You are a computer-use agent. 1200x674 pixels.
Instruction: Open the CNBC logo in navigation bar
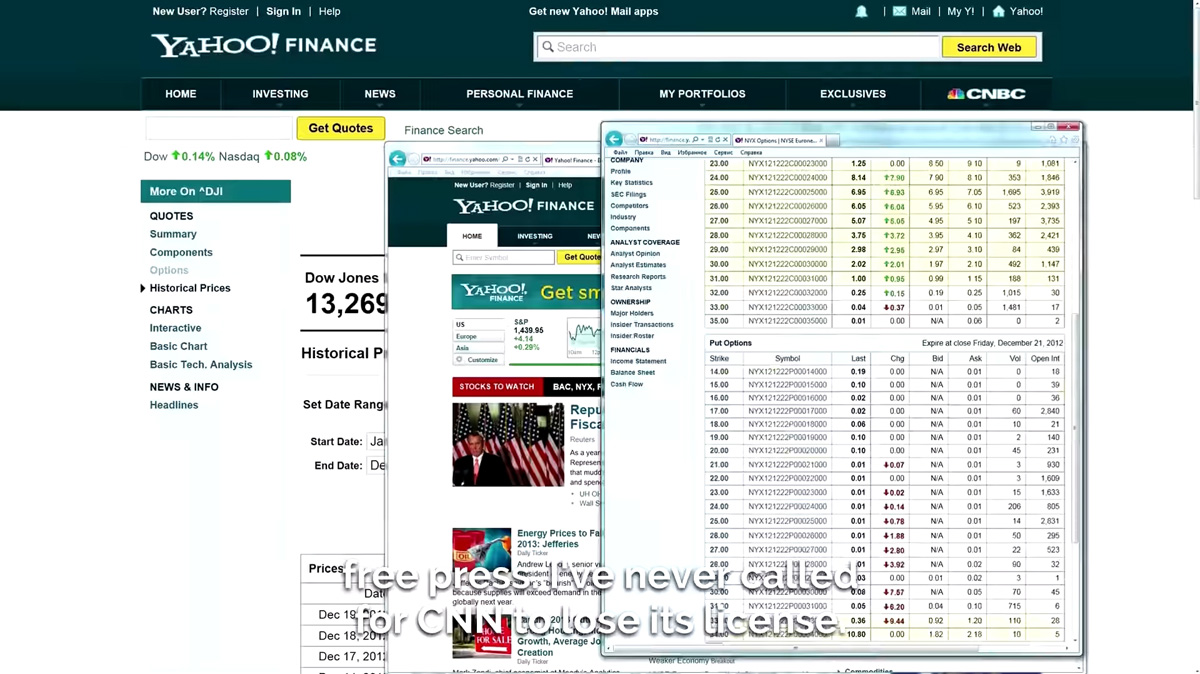pyautogui.click(x=986, y=94)
